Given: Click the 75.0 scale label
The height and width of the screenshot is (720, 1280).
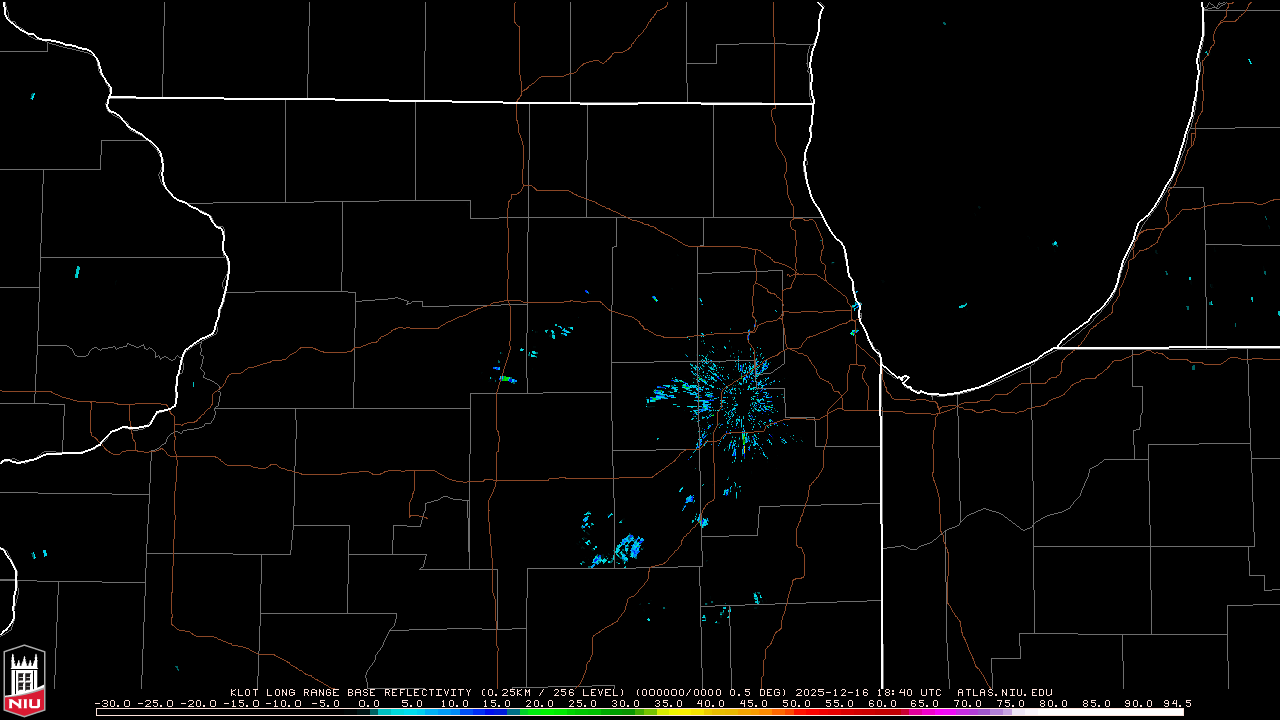Looking at the screenshot, I should point(1011,703).
